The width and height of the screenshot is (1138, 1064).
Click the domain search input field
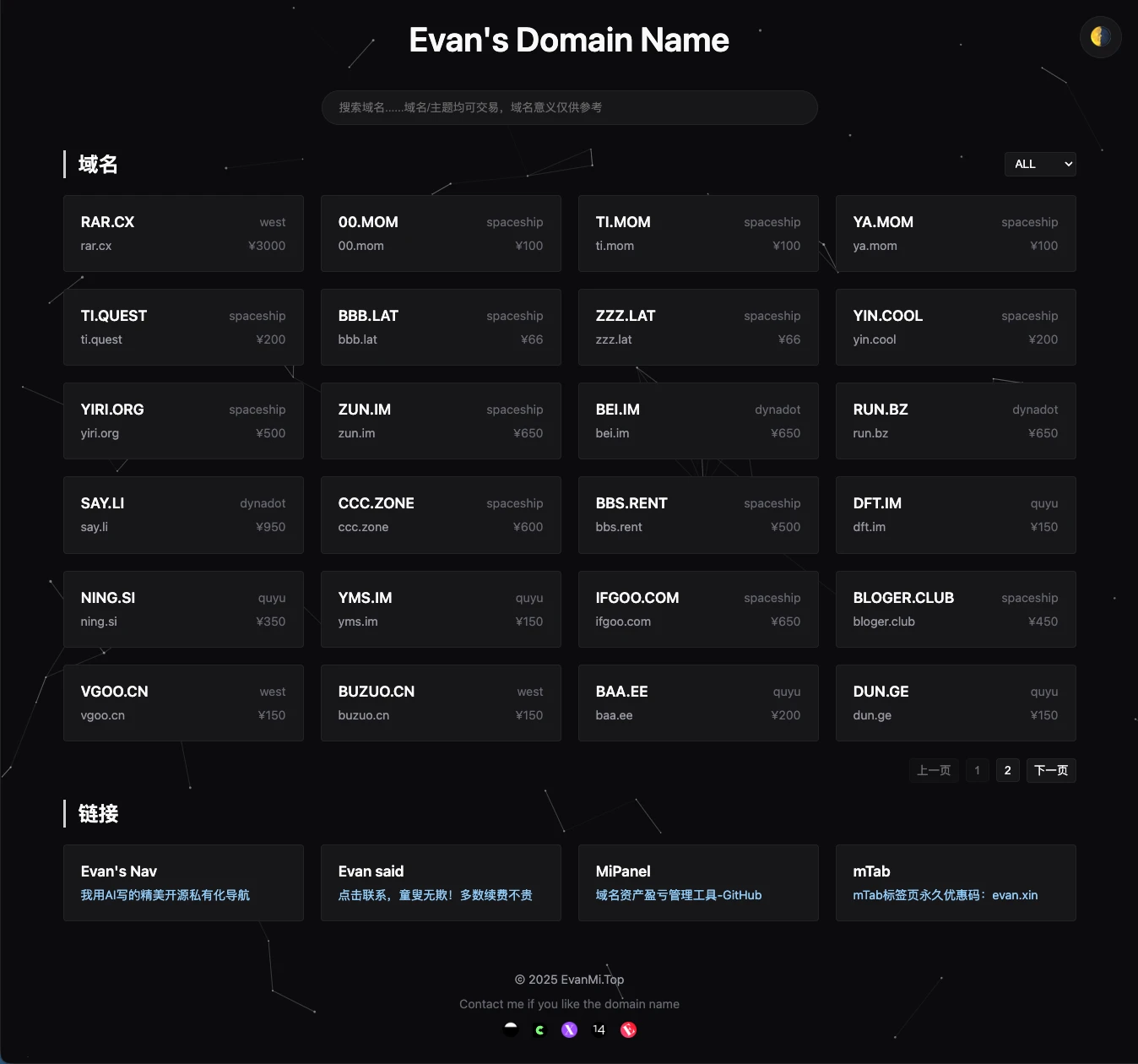tap(569, 107)
